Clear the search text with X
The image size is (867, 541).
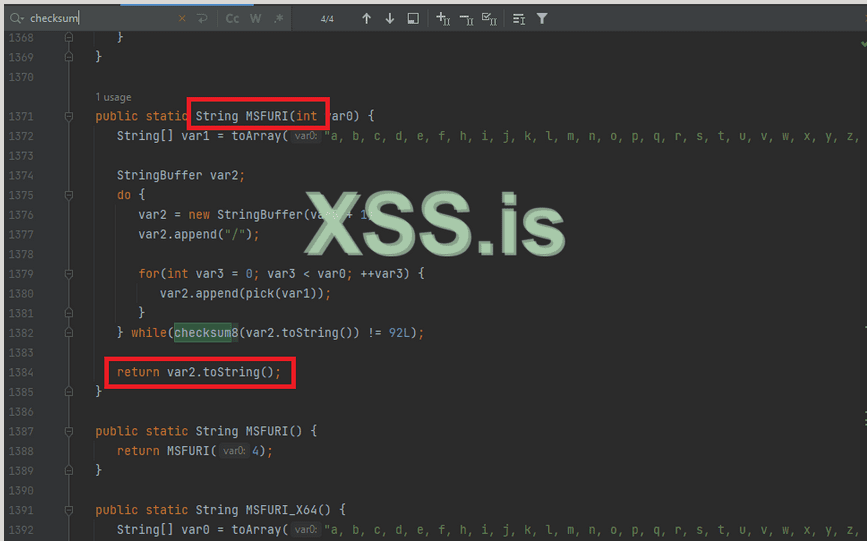pos(182,18)
